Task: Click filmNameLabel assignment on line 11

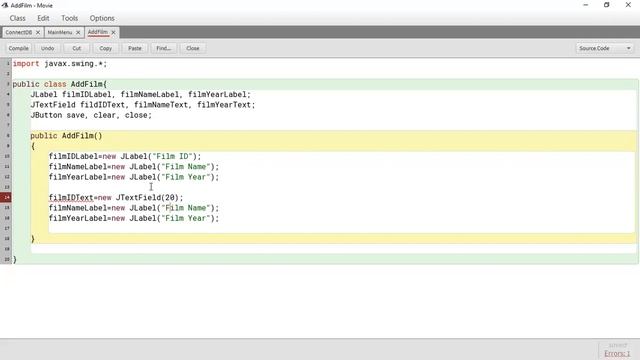Action: [x=134, y=167]
